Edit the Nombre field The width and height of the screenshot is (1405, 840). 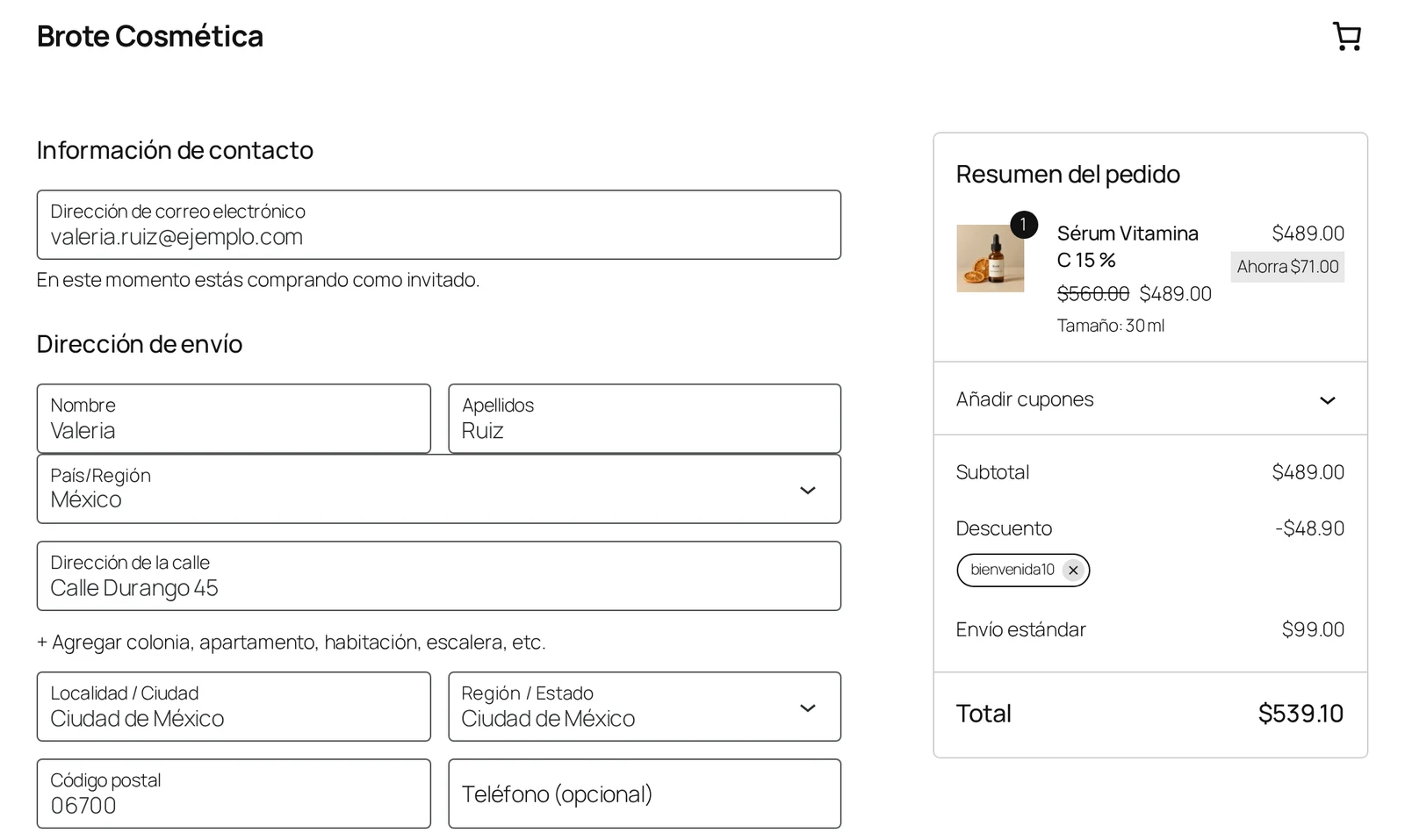(234, 419)
